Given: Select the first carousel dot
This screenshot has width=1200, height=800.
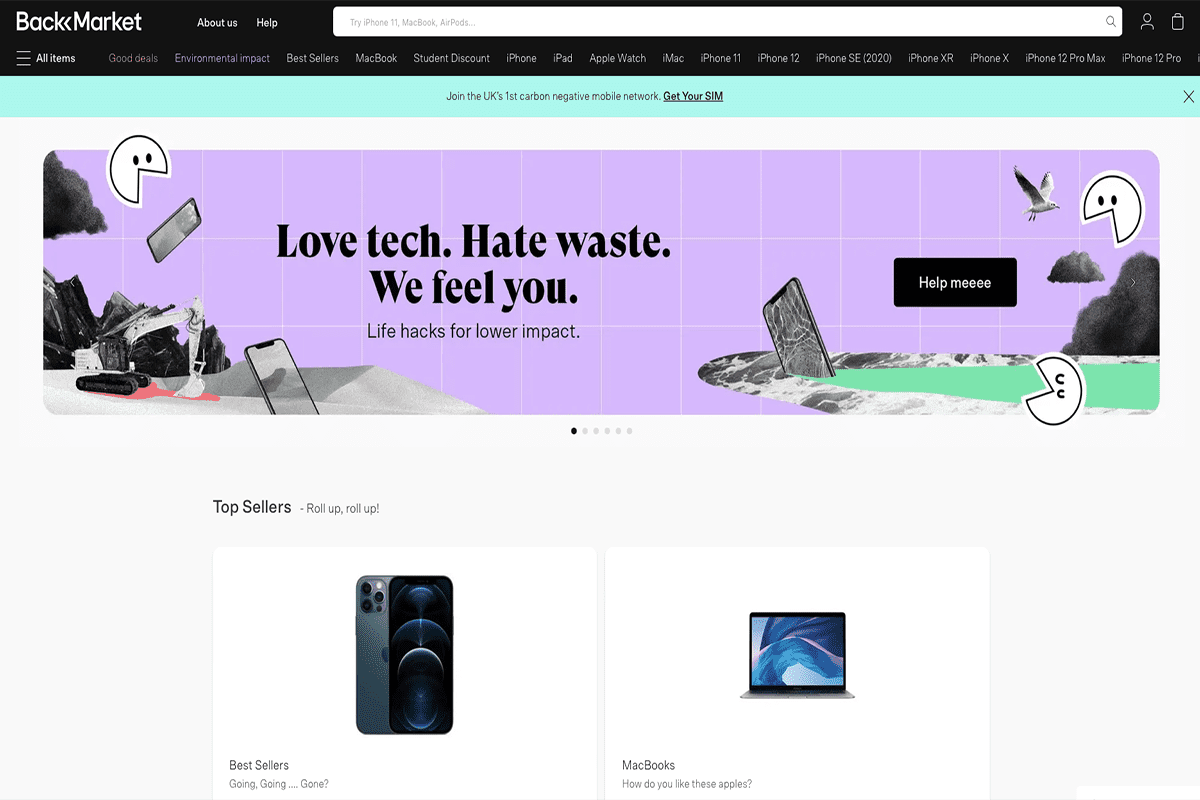Looking at the screenshot, I should click(574, 431).
